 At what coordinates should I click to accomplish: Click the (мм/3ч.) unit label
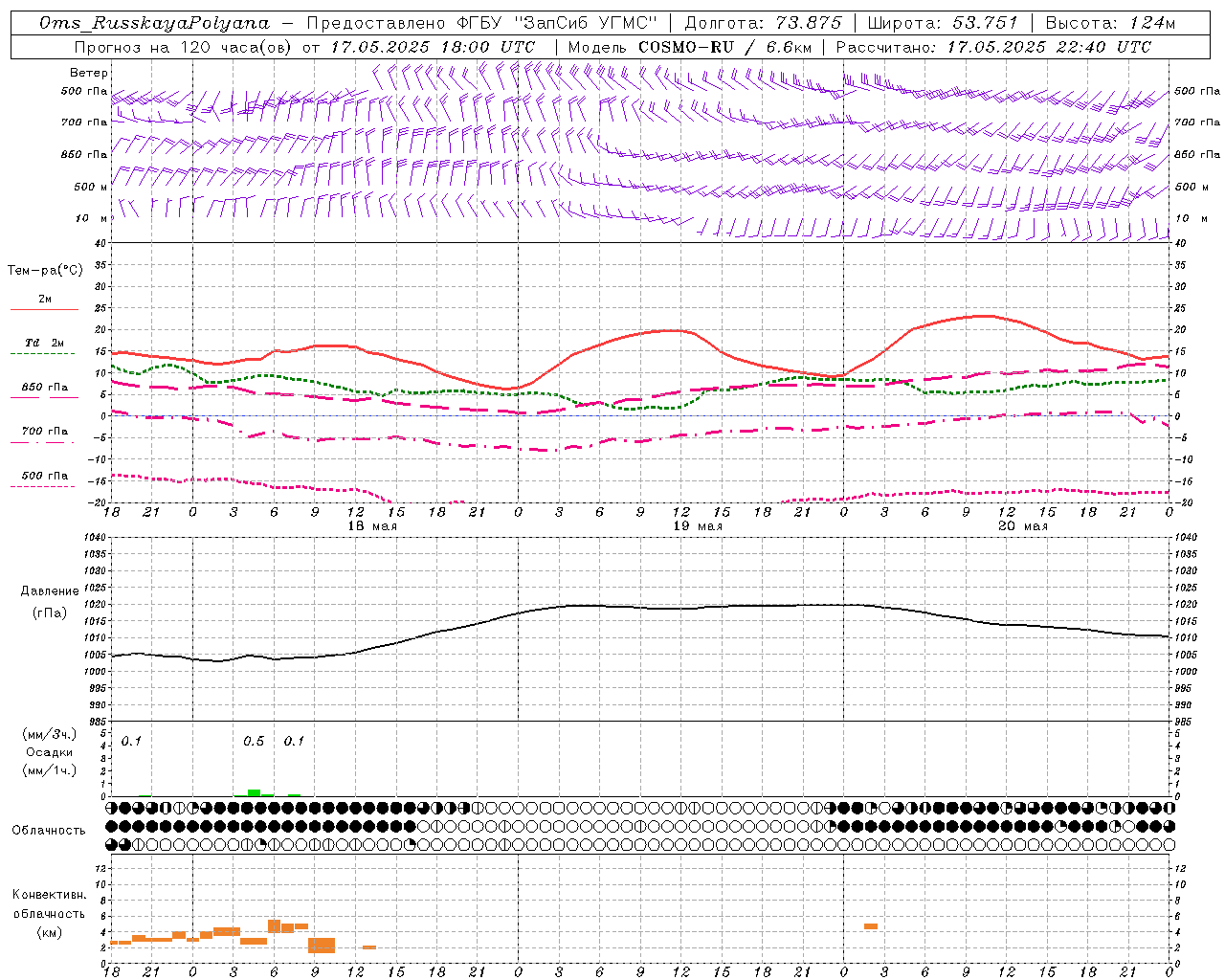point(50,734)
